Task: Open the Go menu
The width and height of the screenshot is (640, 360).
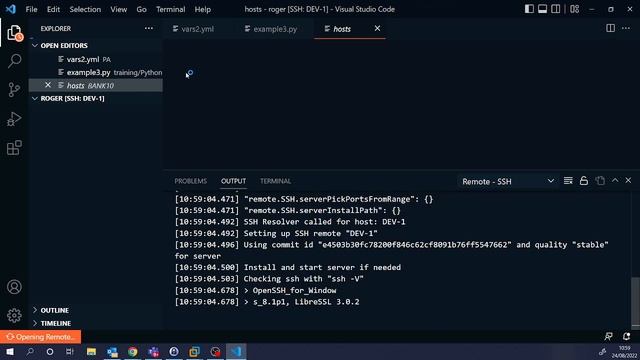Action: [141, 9]
